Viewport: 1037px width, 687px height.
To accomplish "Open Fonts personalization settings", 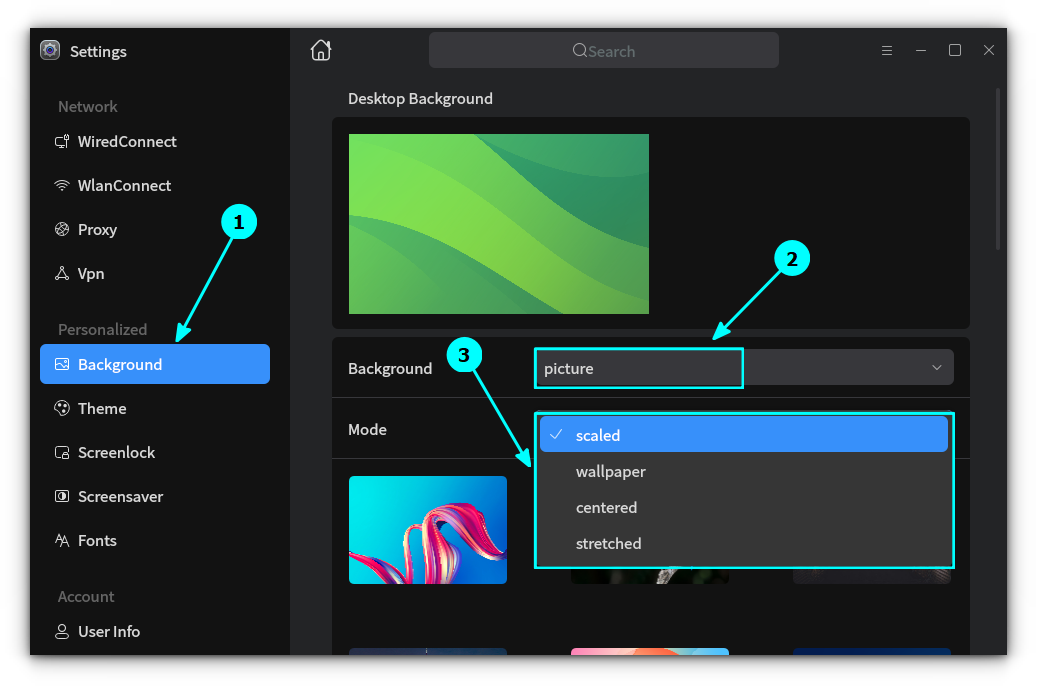I will (x=97, y=540).
